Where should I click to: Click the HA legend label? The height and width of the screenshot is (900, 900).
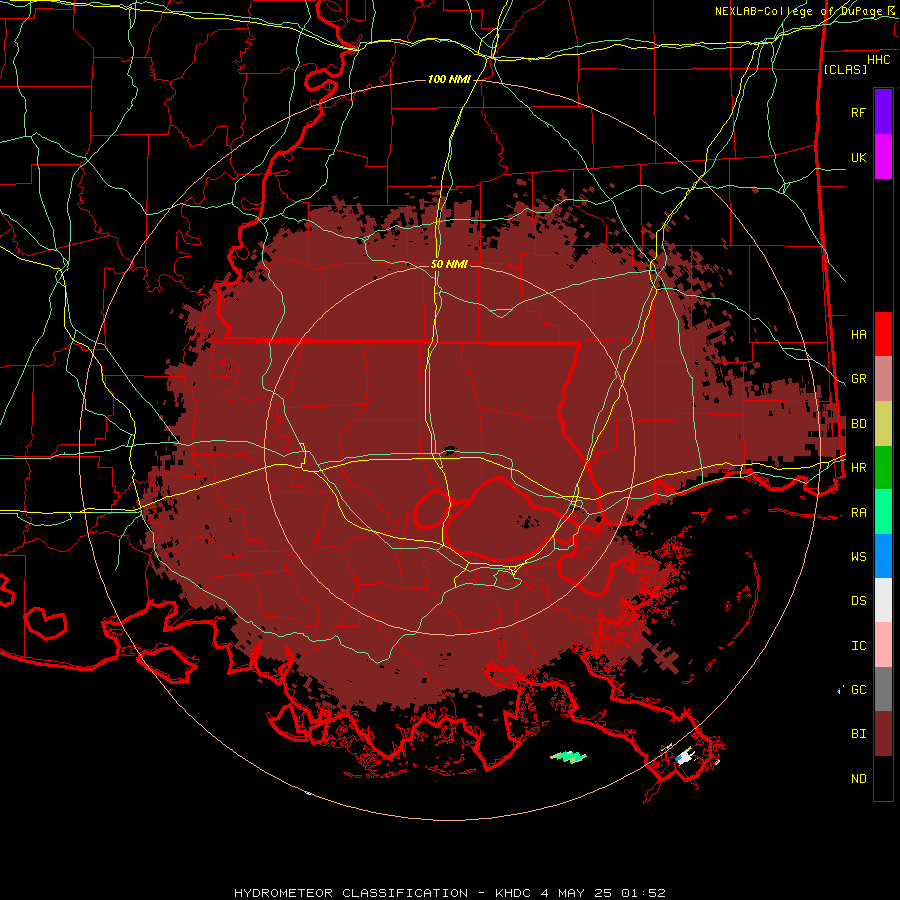pyautogui.click(x=858, y=335)
